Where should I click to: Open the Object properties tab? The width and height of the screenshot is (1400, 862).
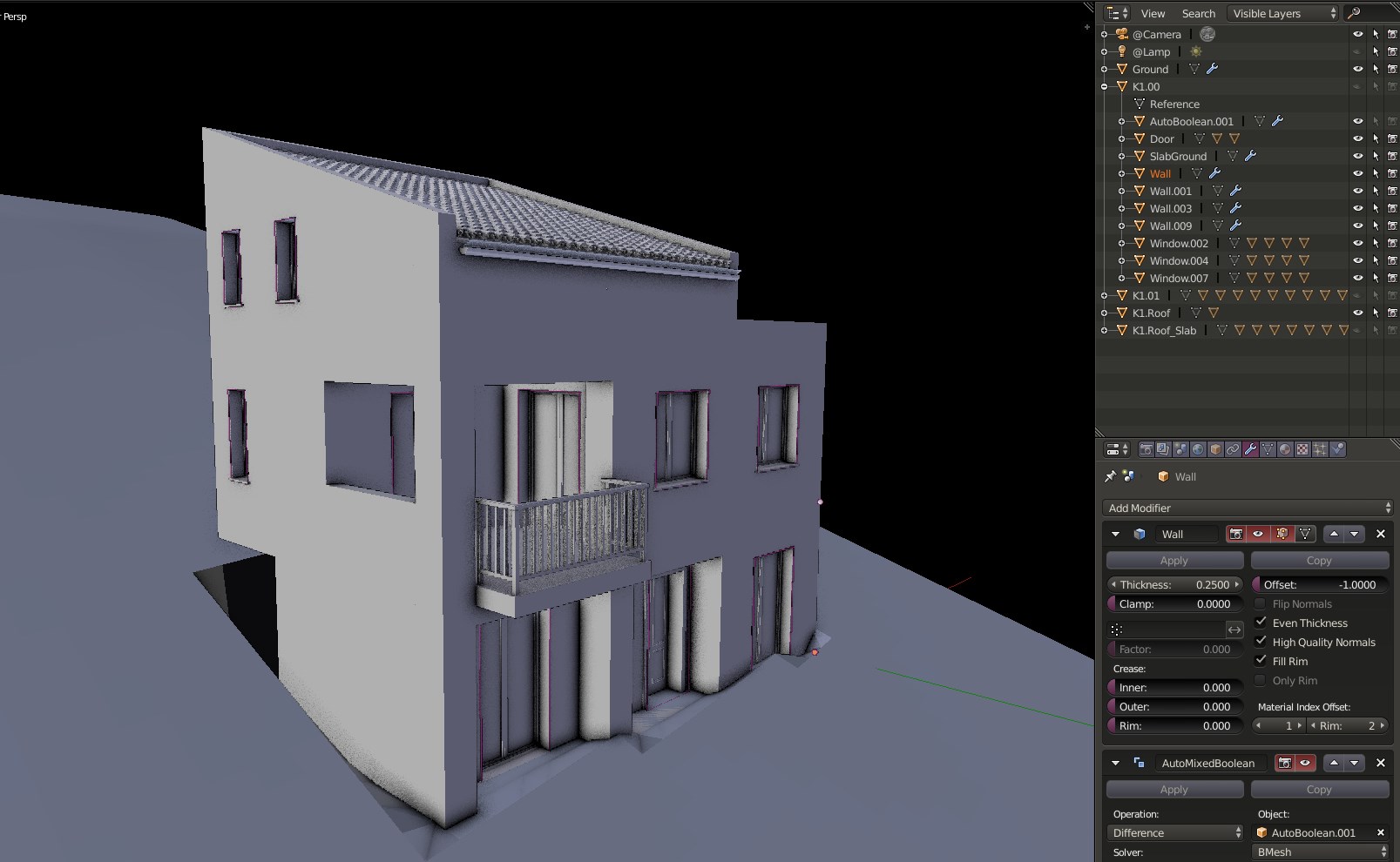coord(1215,449)
